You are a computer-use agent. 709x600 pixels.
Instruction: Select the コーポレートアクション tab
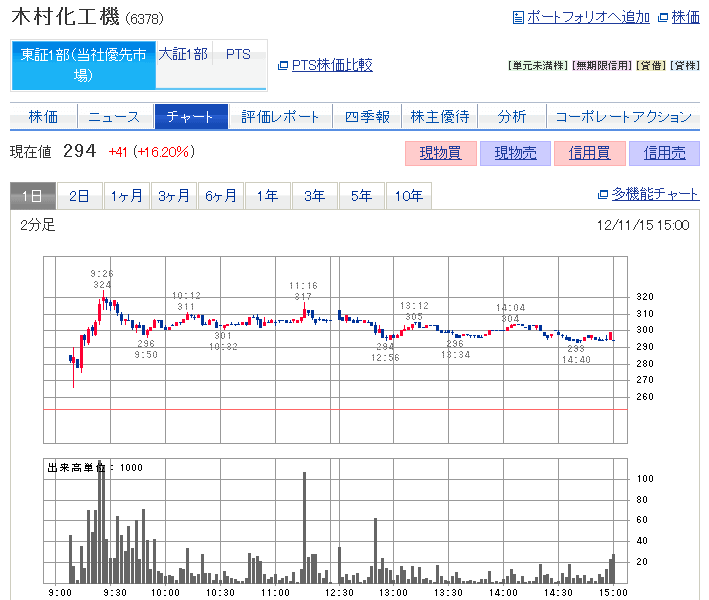coord(622,117)
